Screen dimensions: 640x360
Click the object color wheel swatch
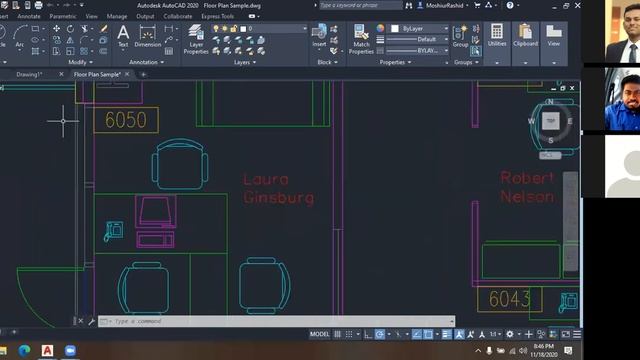(x=380, y=28)
